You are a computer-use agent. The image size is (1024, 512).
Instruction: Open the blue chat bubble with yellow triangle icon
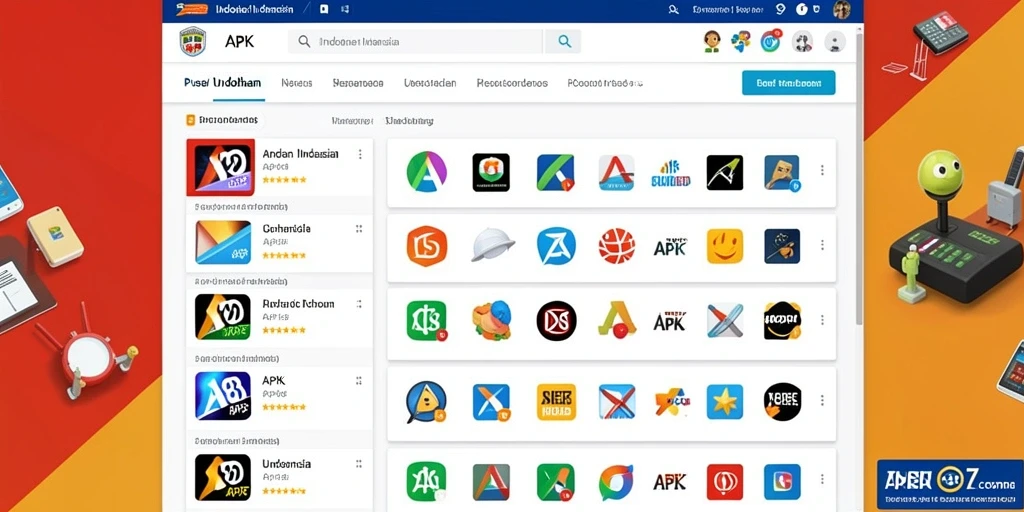[426, 402]
